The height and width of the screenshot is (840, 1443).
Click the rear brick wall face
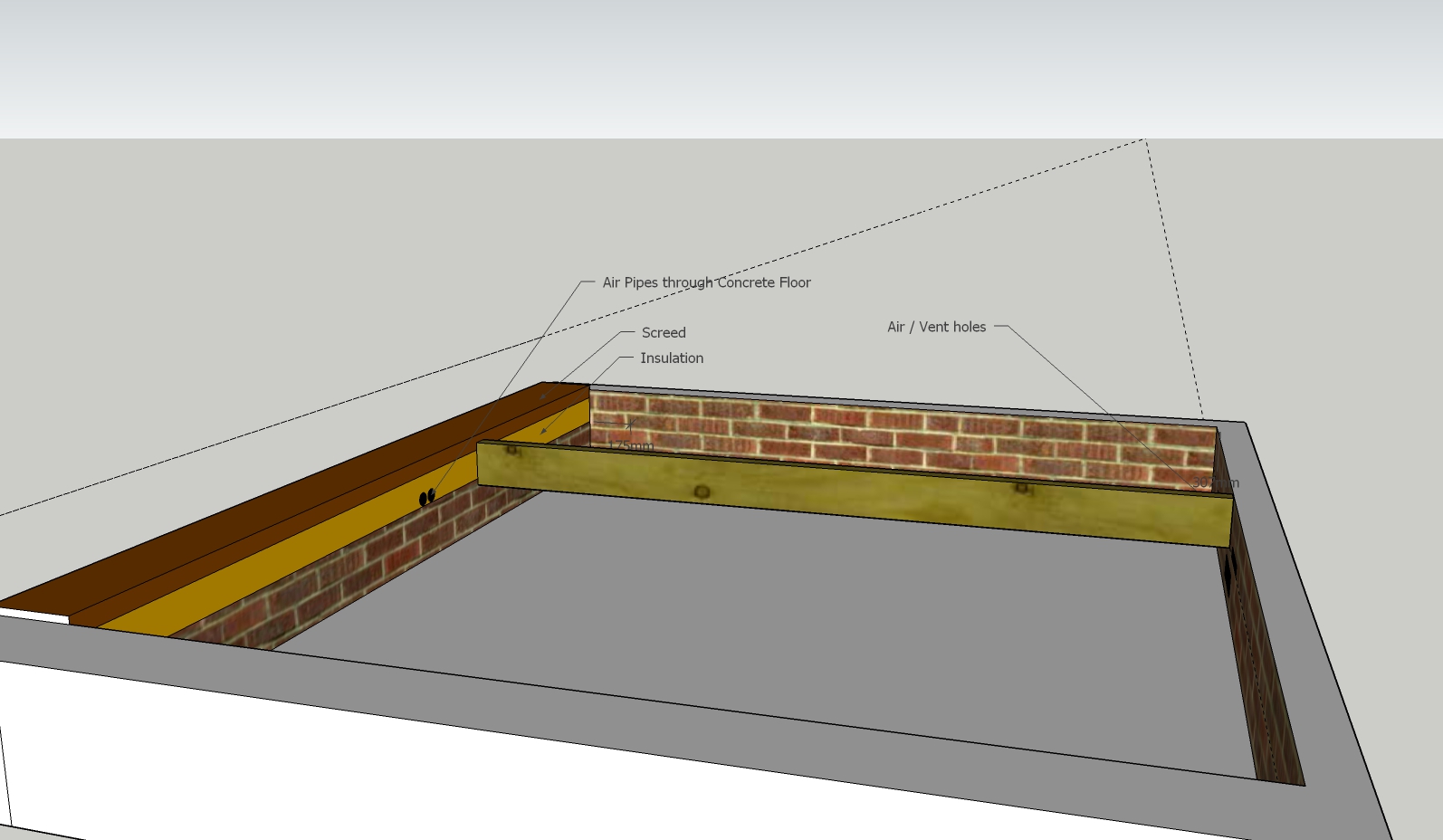point(905,434)
